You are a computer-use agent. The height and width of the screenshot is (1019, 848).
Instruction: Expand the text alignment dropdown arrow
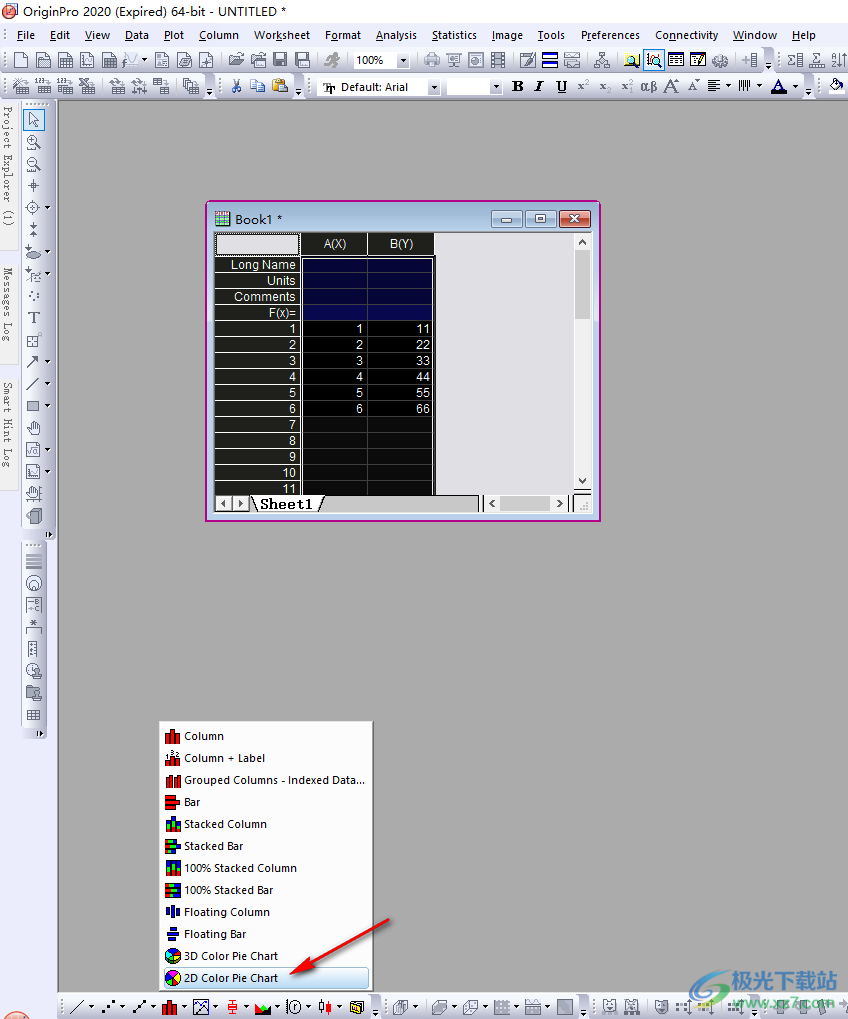tap(728, 86)
